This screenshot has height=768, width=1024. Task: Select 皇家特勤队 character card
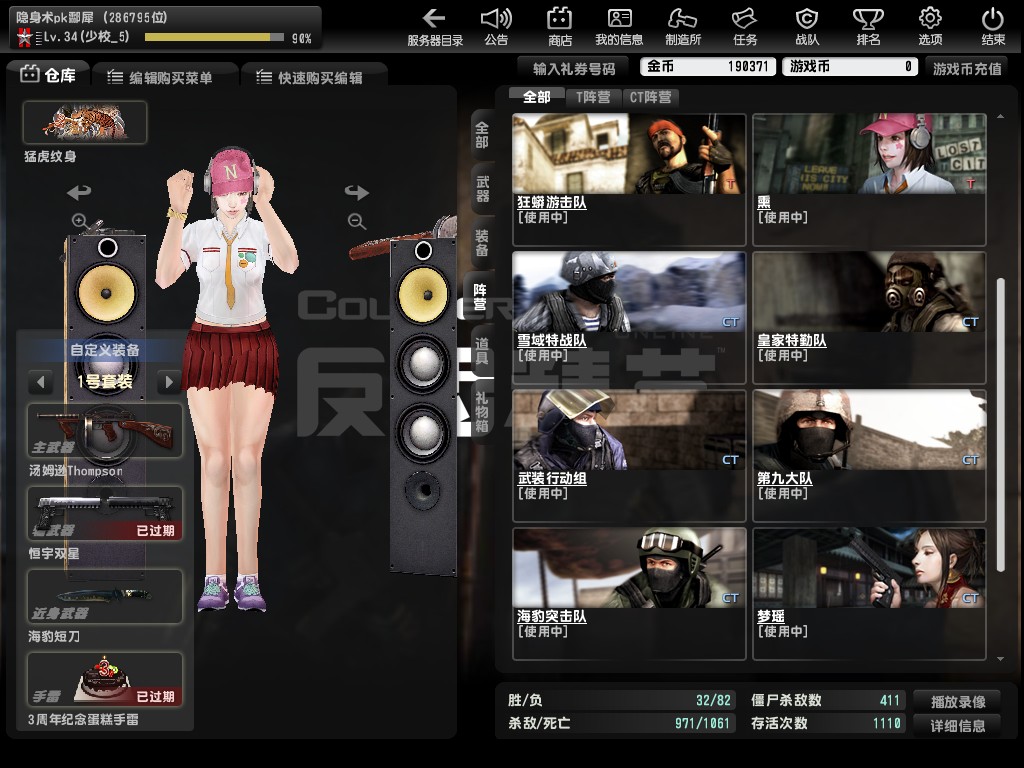[869, 317]
